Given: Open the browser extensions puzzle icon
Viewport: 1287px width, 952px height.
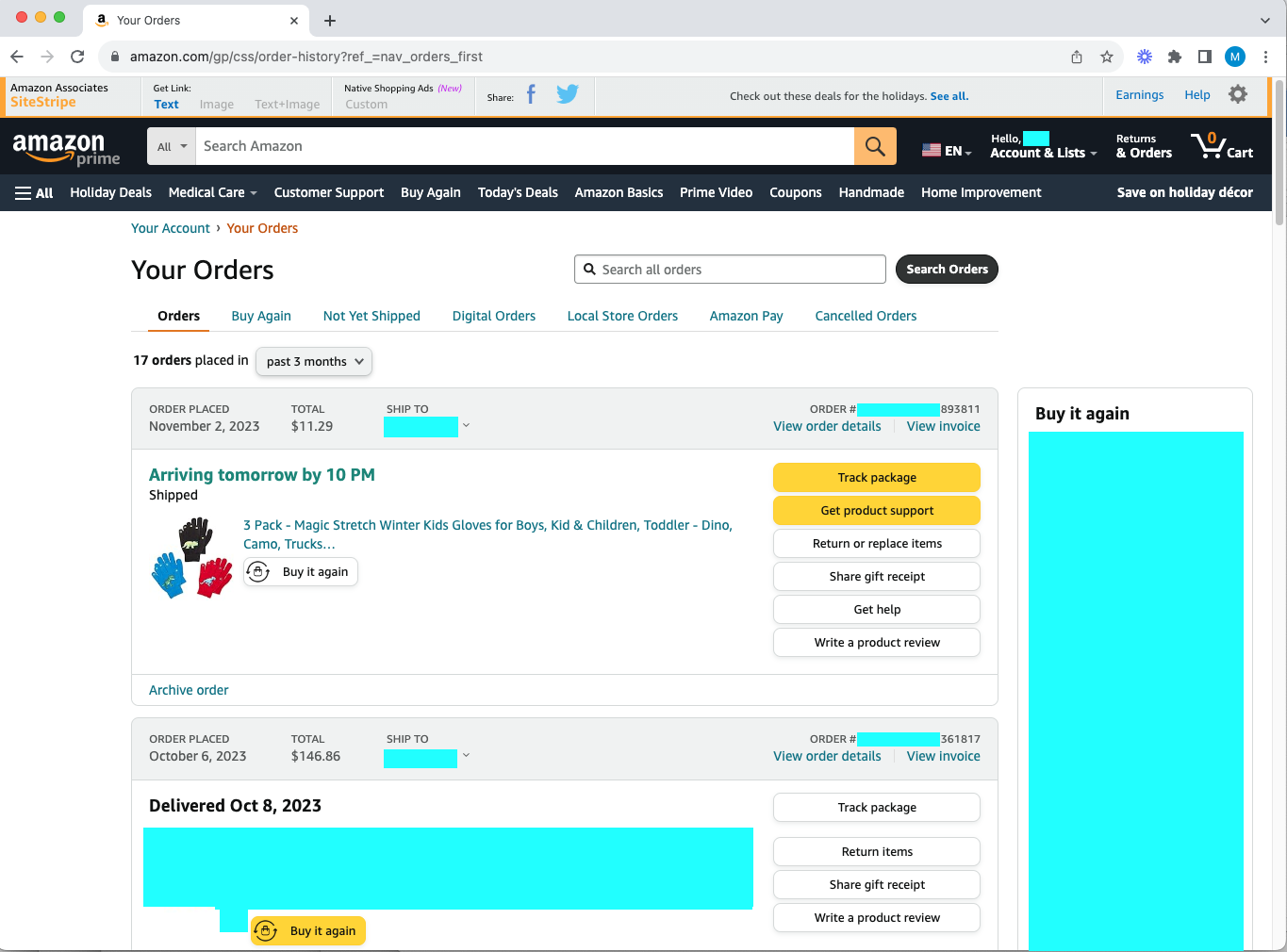Looking at the screenshot, I should pyautogui.click(x=1175, y=57).
